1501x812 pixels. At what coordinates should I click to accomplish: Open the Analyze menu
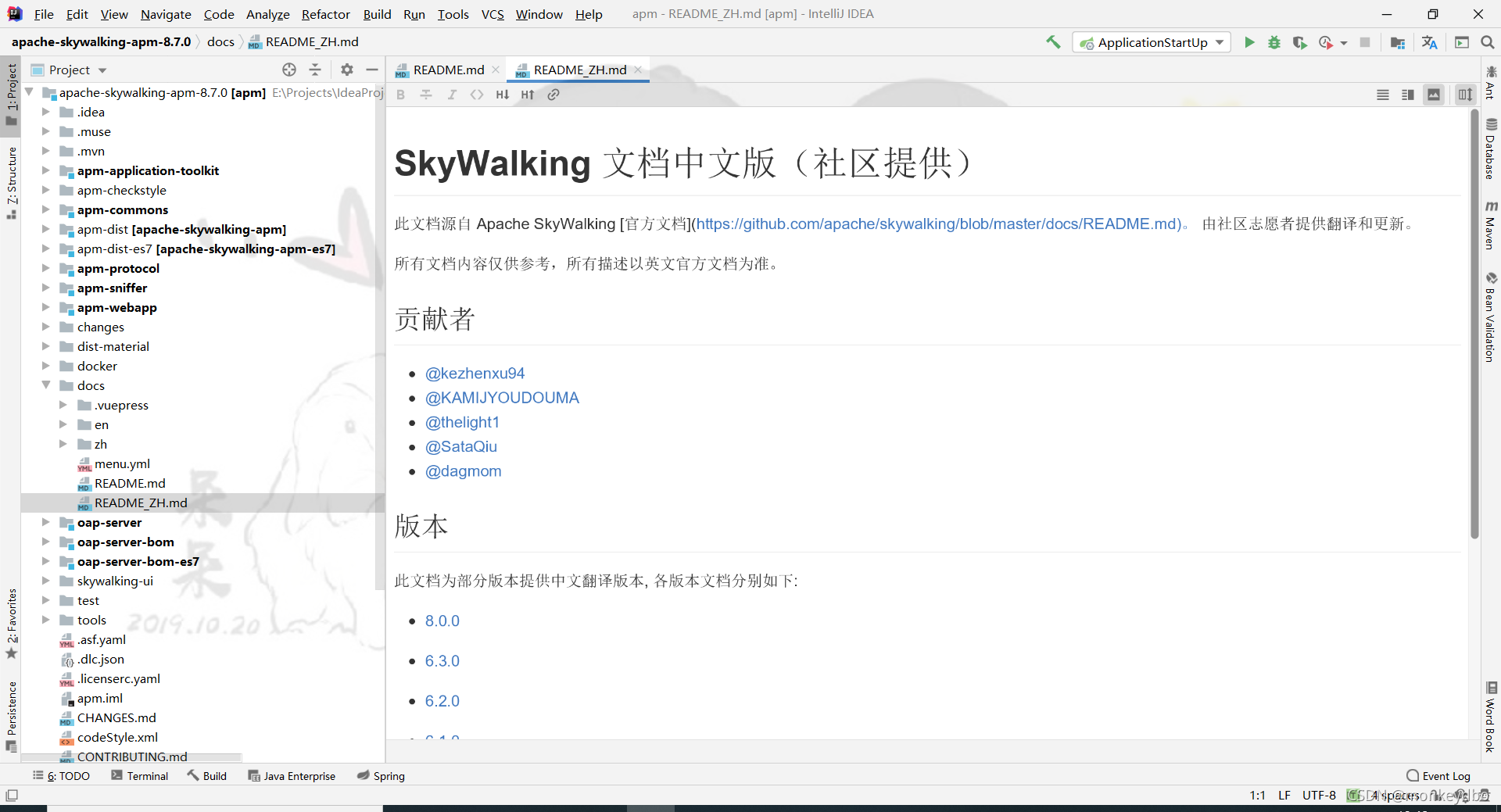(267, 14)
